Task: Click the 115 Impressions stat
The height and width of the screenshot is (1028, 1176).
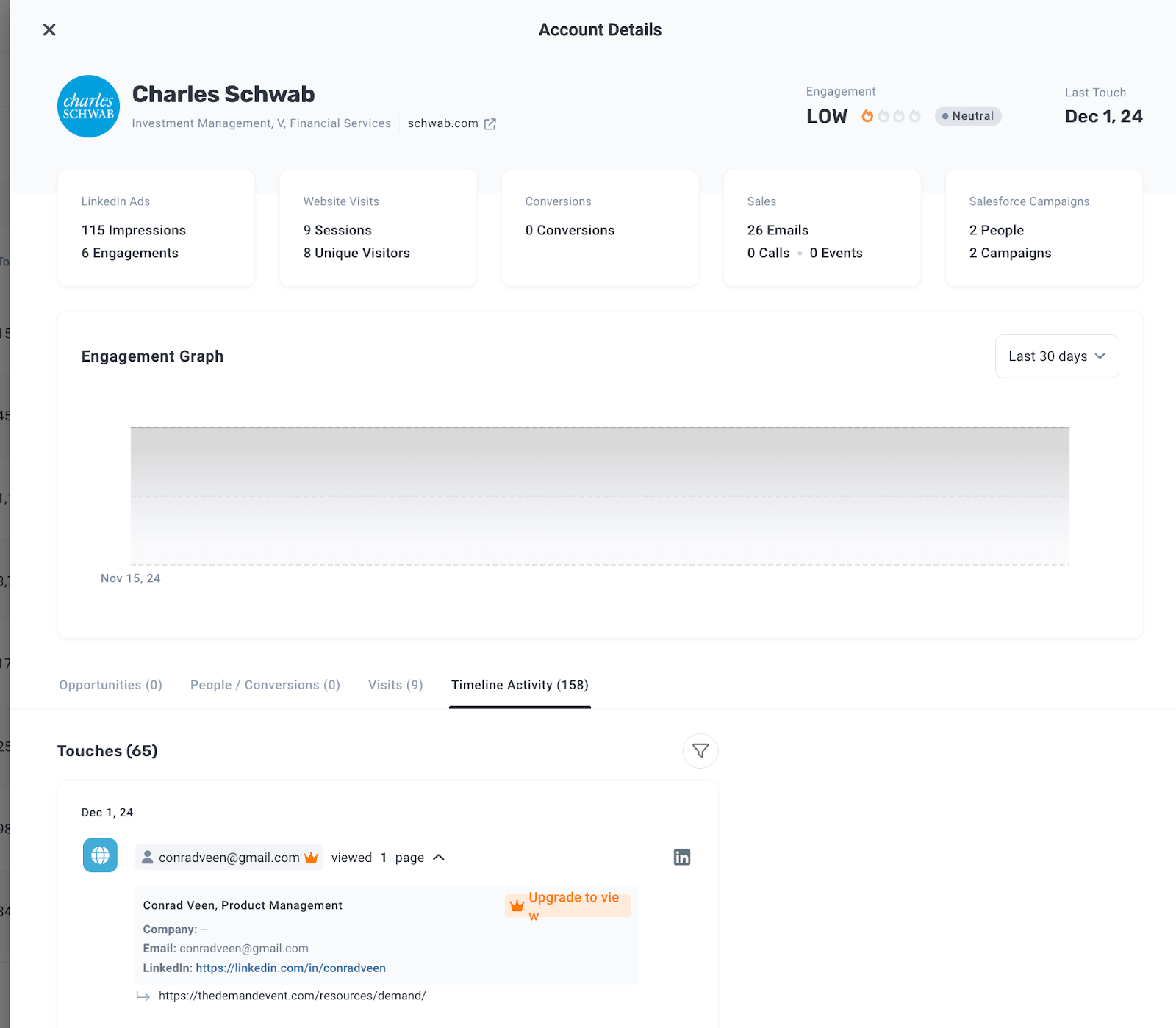Action: coord(134,230)
